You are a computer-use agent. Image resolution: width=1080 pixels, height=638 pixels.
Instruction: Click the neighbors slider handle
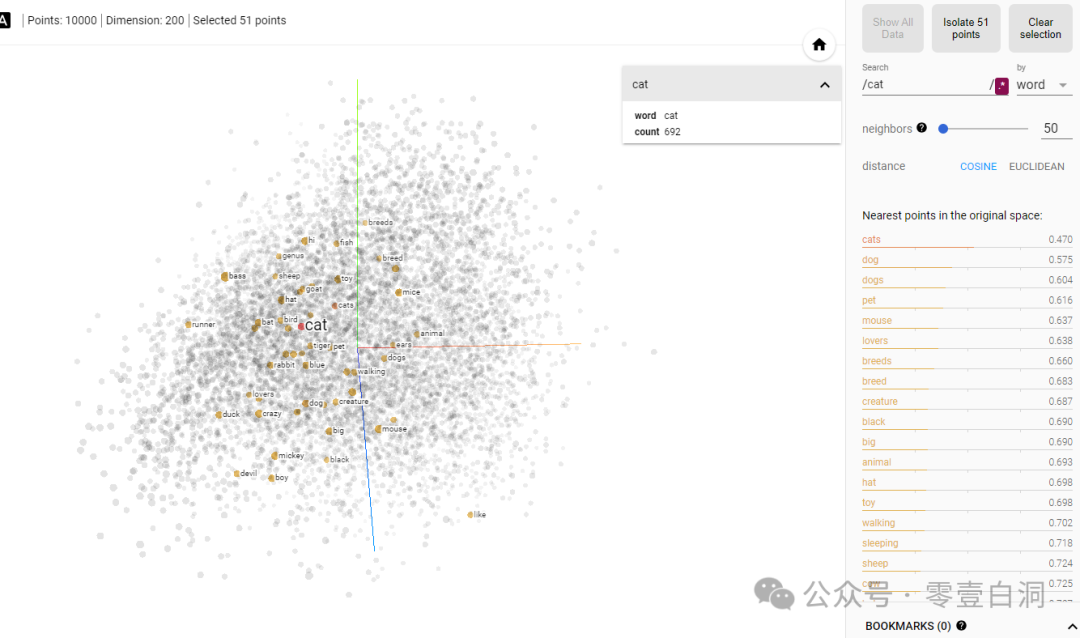click(x=943, y=128)
